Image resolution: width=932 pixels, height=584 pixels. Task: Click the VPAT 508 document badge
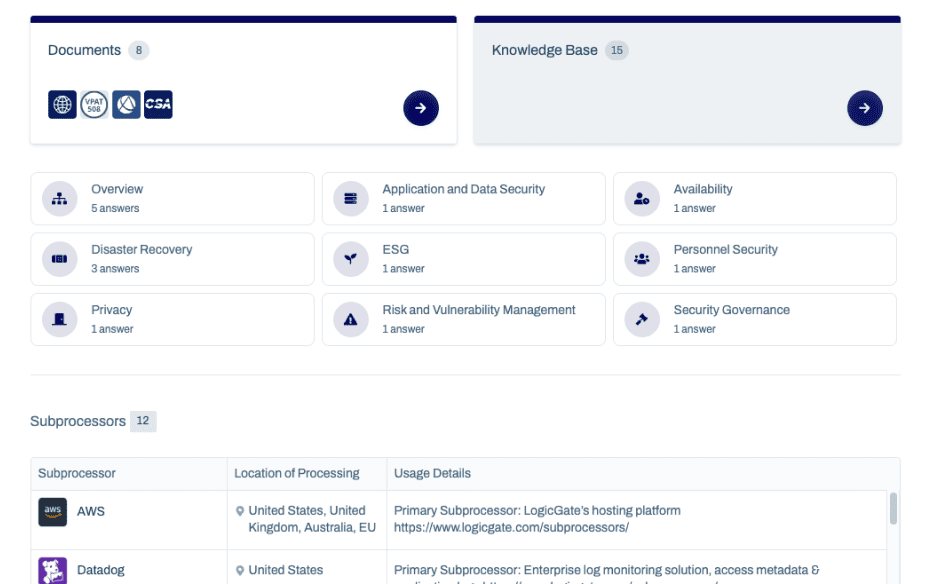(x=94, y=105)
